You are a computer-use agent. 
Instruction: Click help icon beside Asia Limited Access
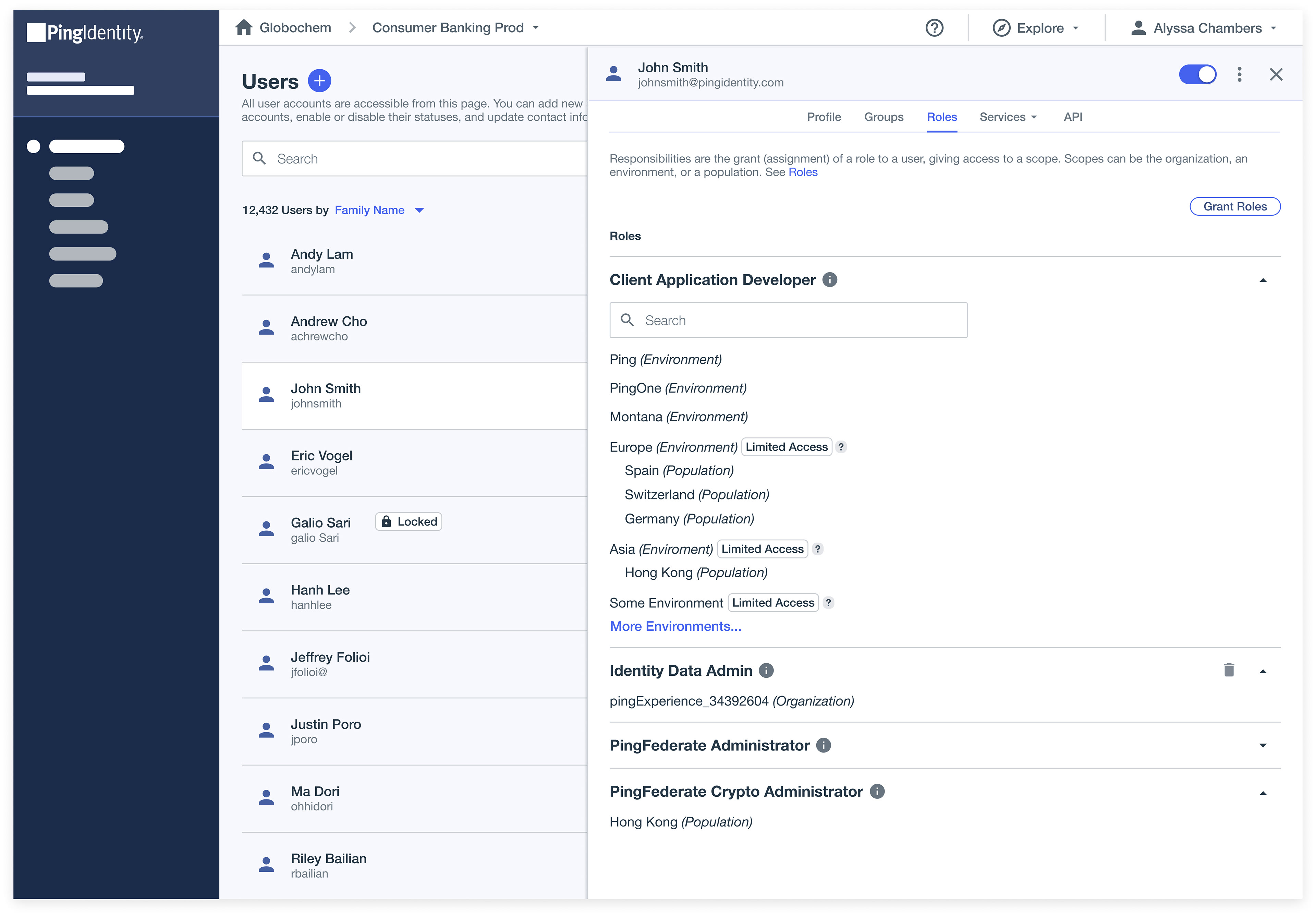(818, 549)
